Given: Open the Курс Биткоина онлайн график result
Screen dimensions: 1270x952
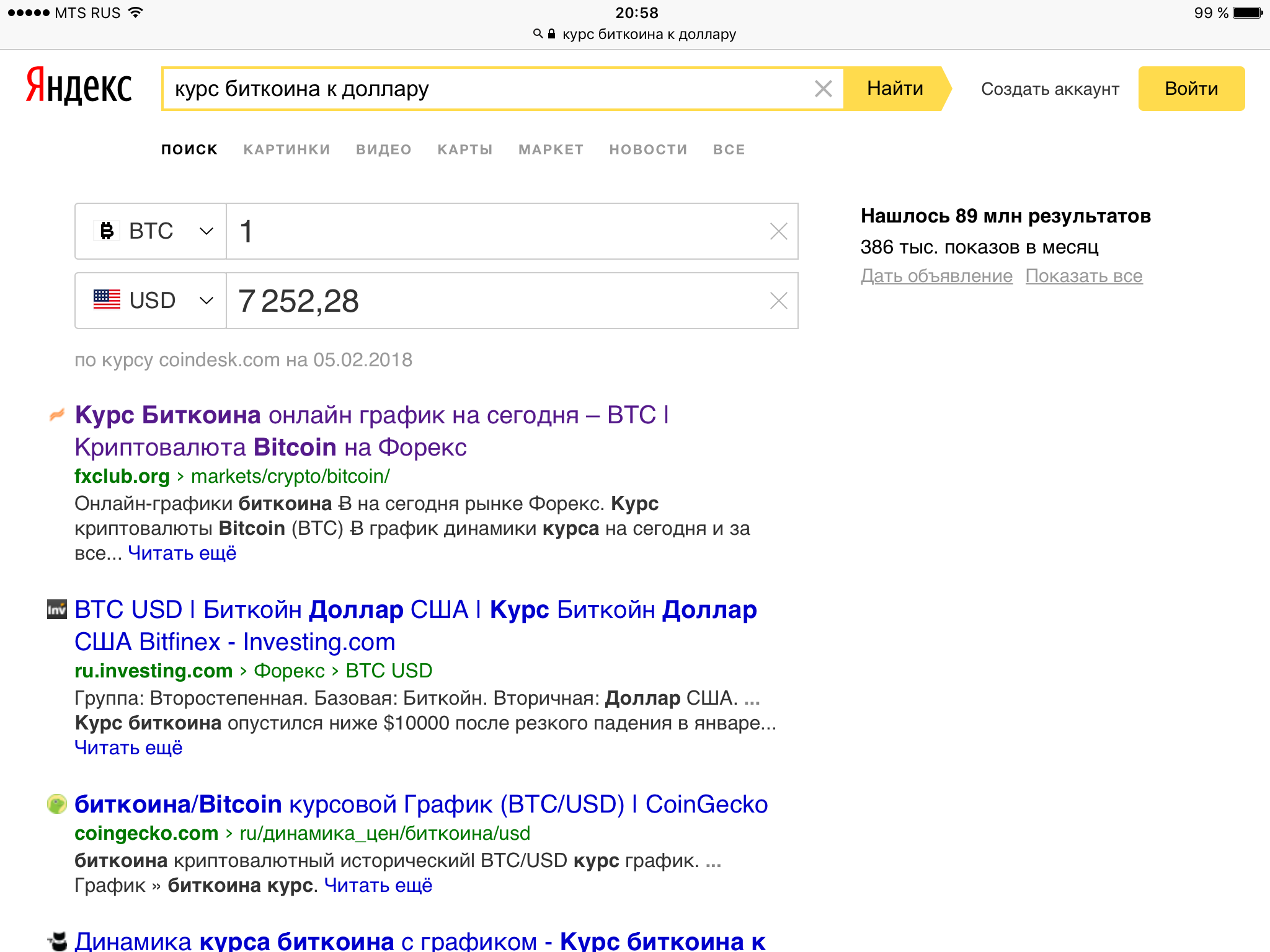Looking at the screenshot, I should tap(371, 431).
